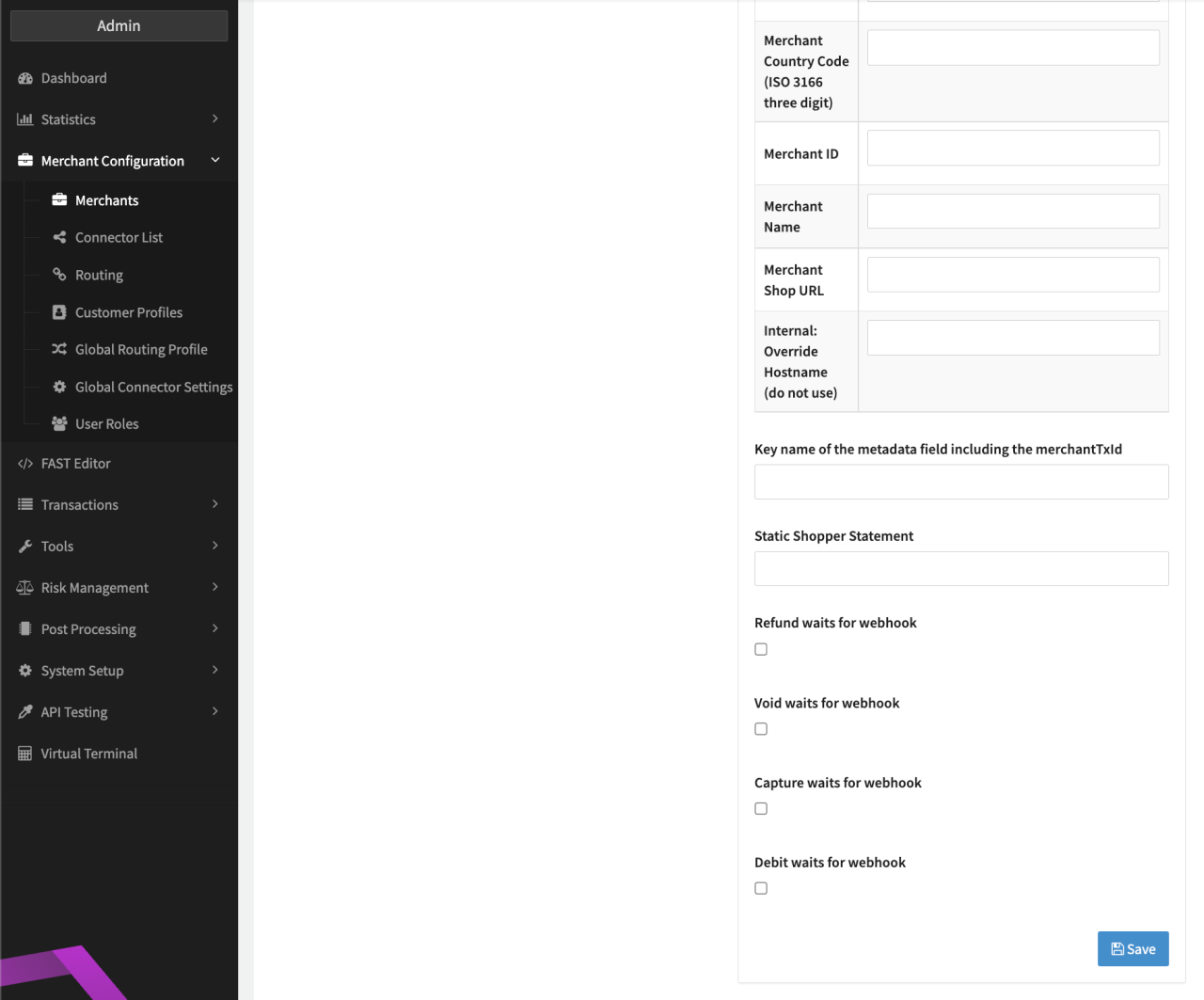Image resolution: width=1204 pixels, height=1000 pixels.
Task: Check the Capture waits for webhook box
Action: click(x=761, y=809)
